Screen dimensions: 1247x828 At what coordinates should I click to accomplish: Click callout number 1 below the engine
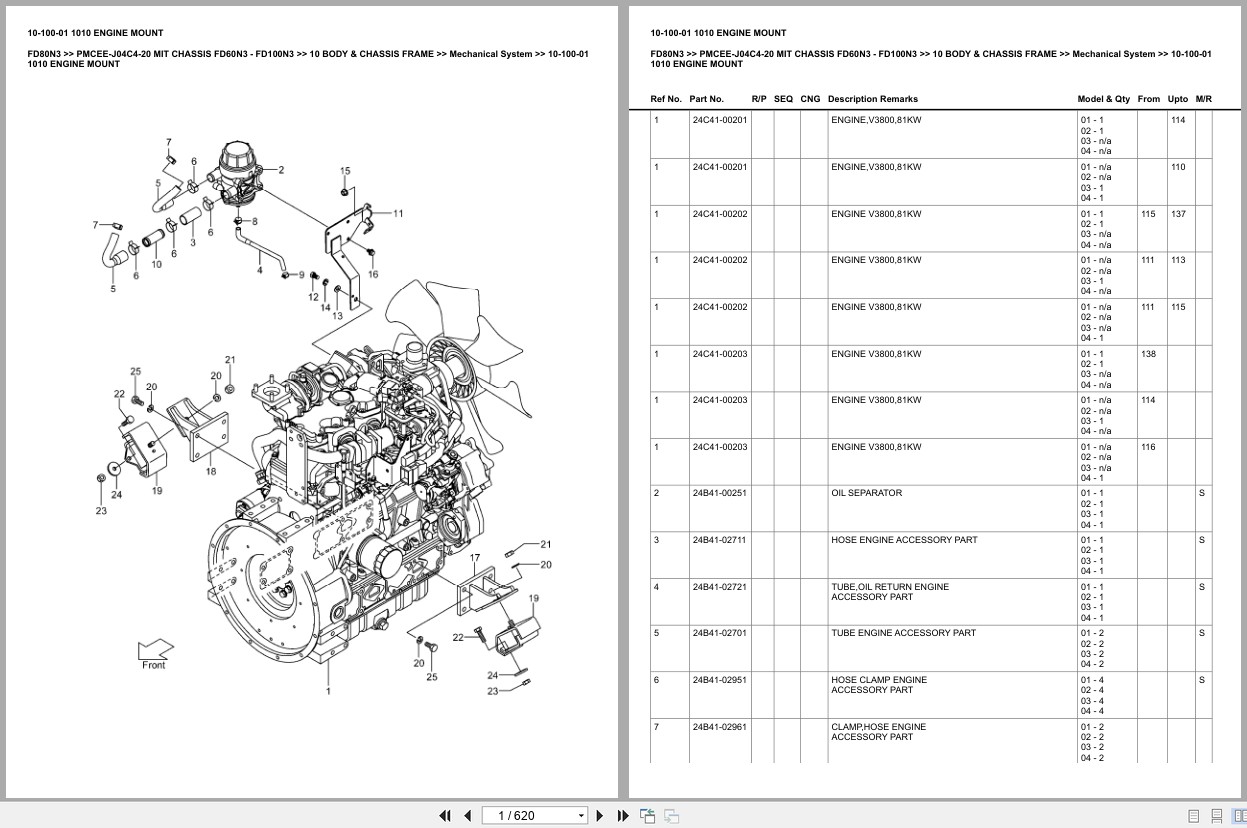tap(328, 690)
